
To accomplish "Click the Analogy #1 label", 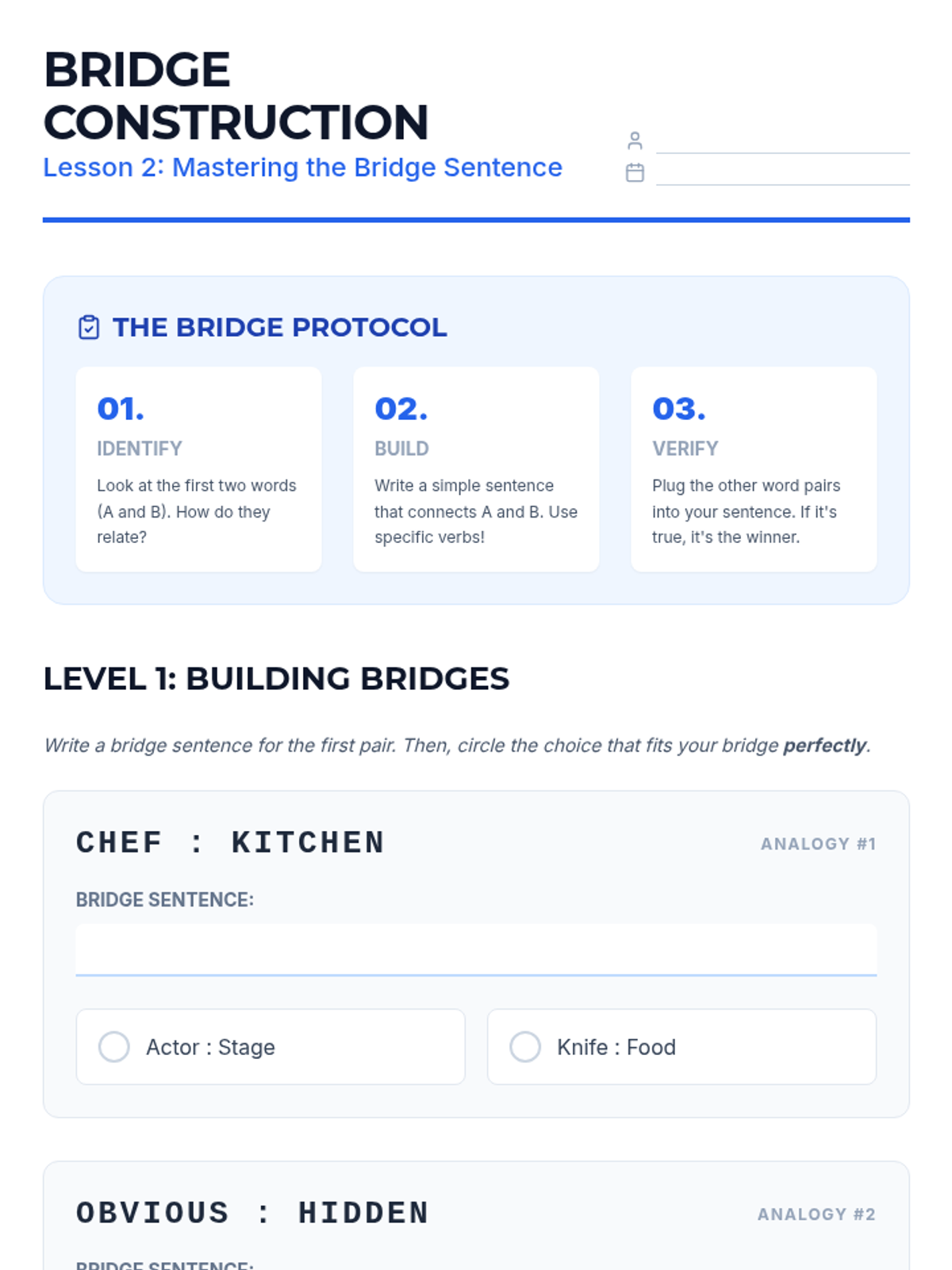I will click(x=818, y=844).
